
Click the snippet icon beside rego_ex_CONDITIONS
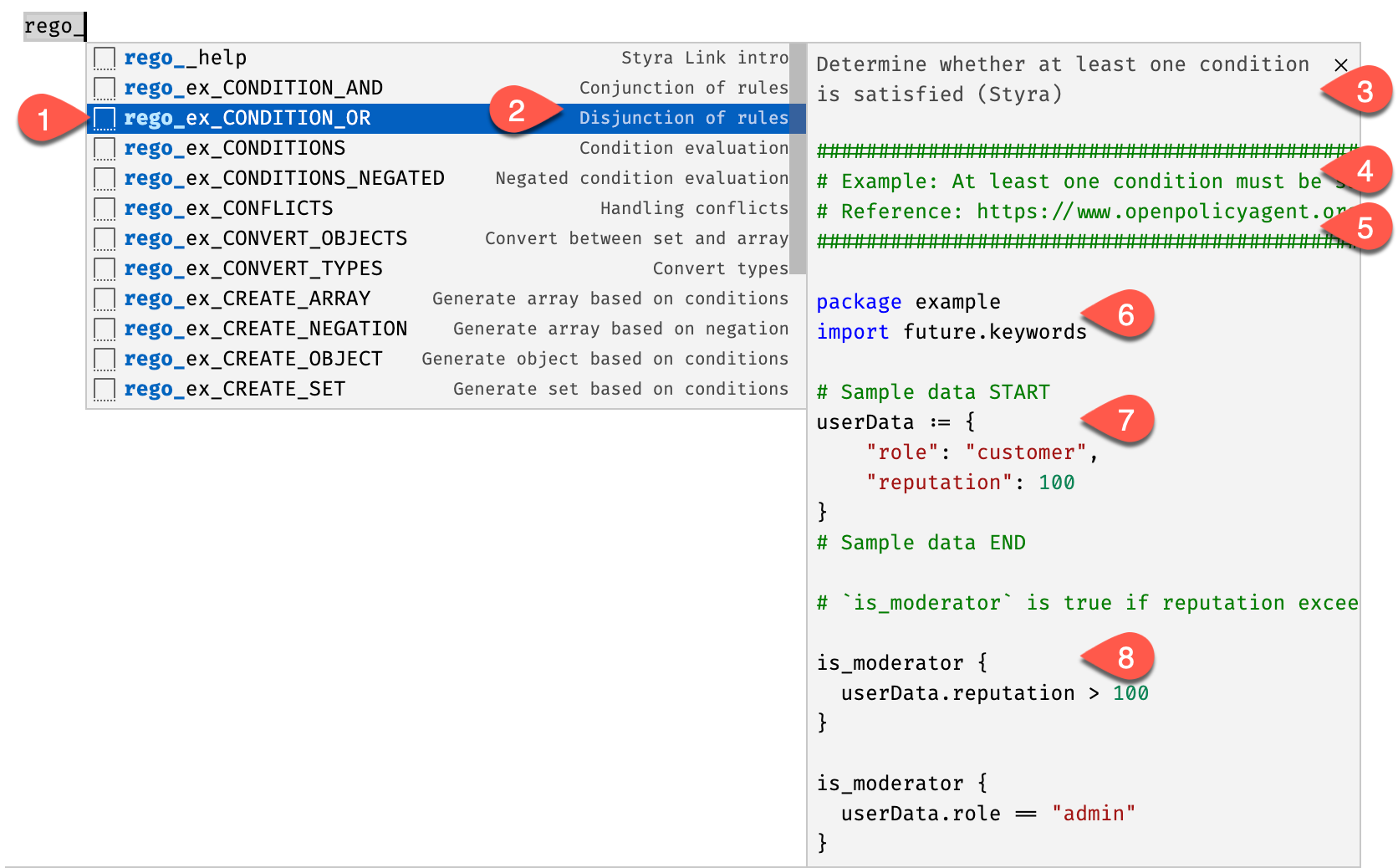(105, 148)
